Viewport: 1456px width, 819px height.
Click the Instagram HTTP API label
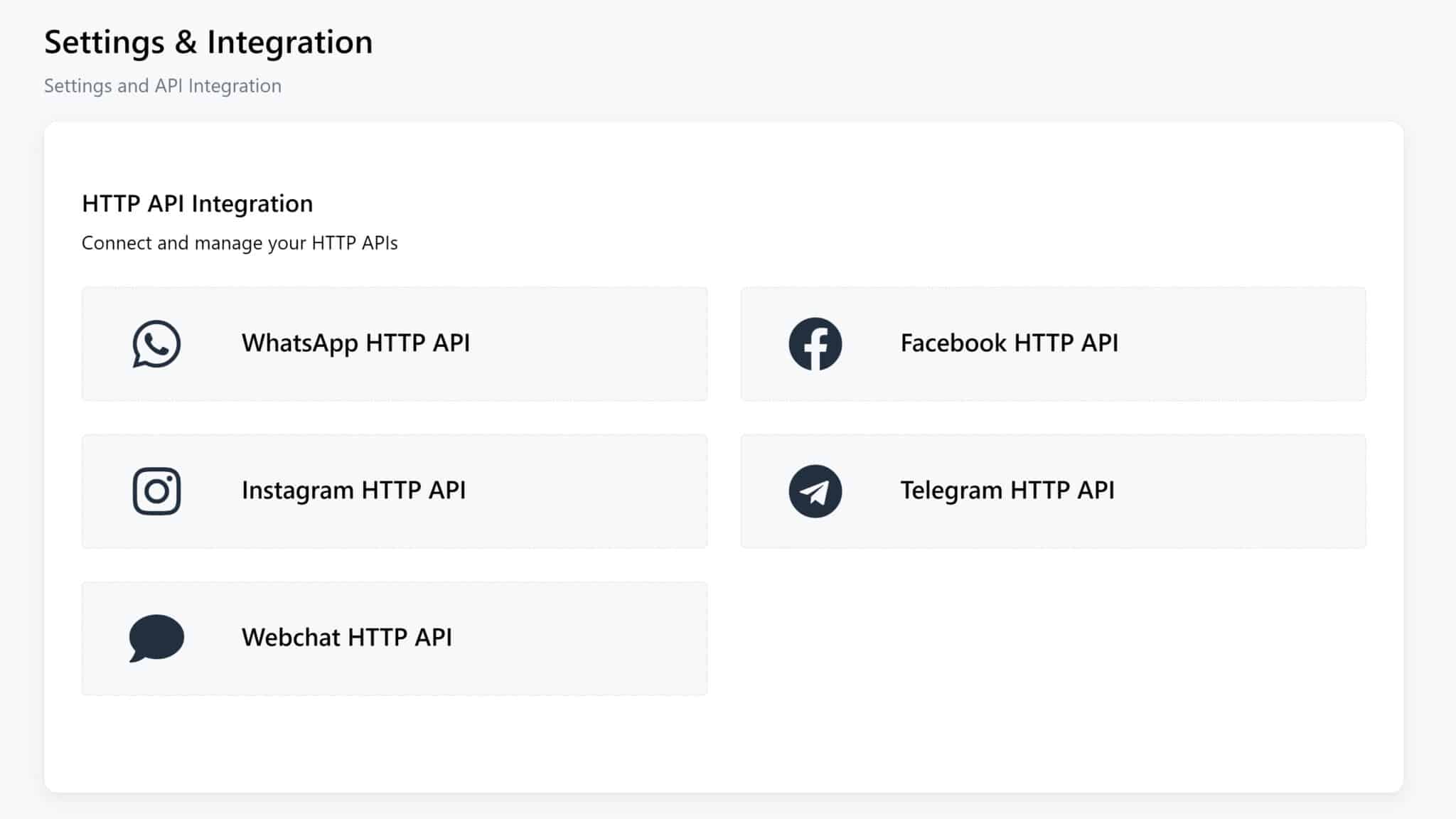354,491
